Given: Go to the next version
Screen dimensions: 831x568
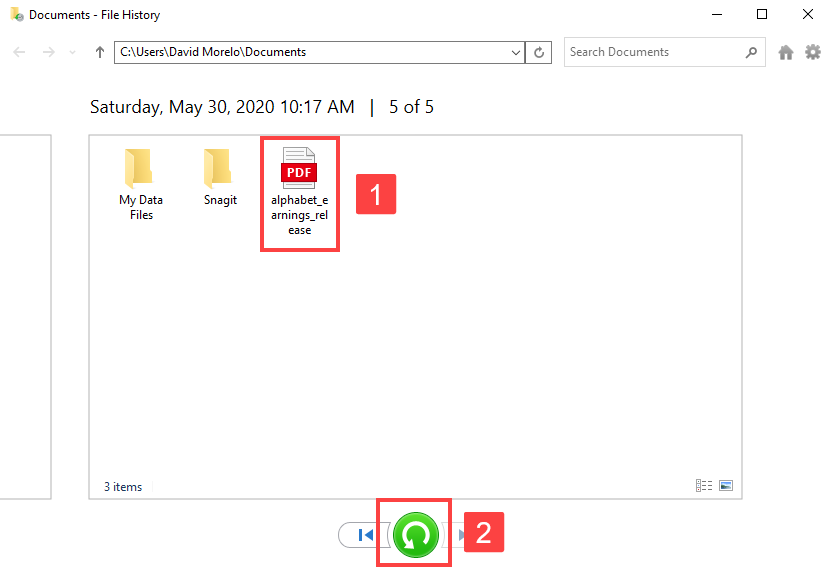Looking at the screenshot, I should [x=460, y=535].
